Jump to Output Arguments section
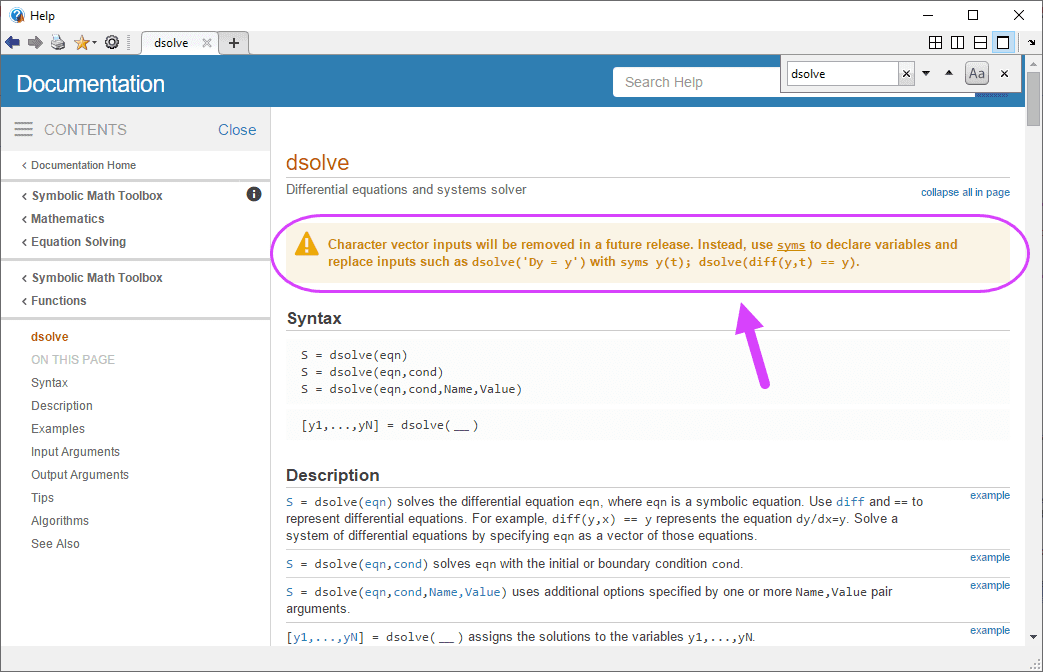 click(80, 474)
